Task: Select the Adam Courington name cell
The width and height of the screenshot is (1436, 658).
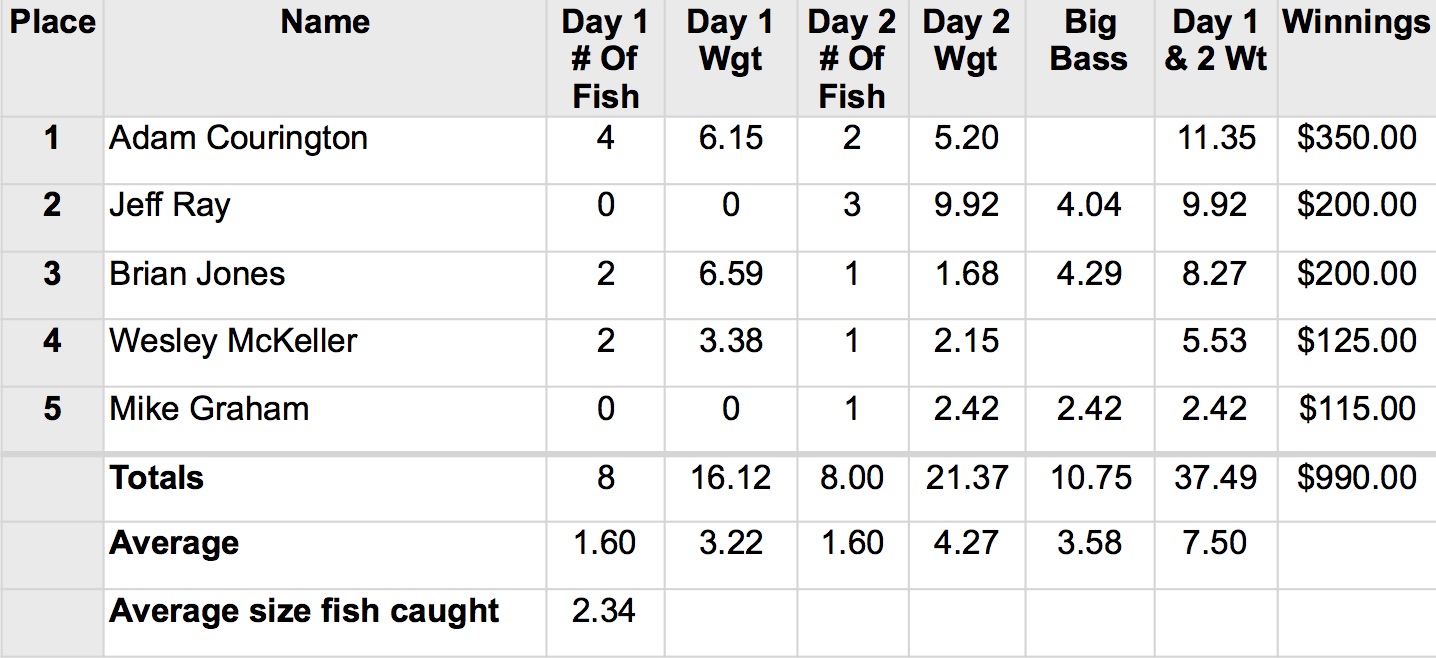Action: pos(238,138)
